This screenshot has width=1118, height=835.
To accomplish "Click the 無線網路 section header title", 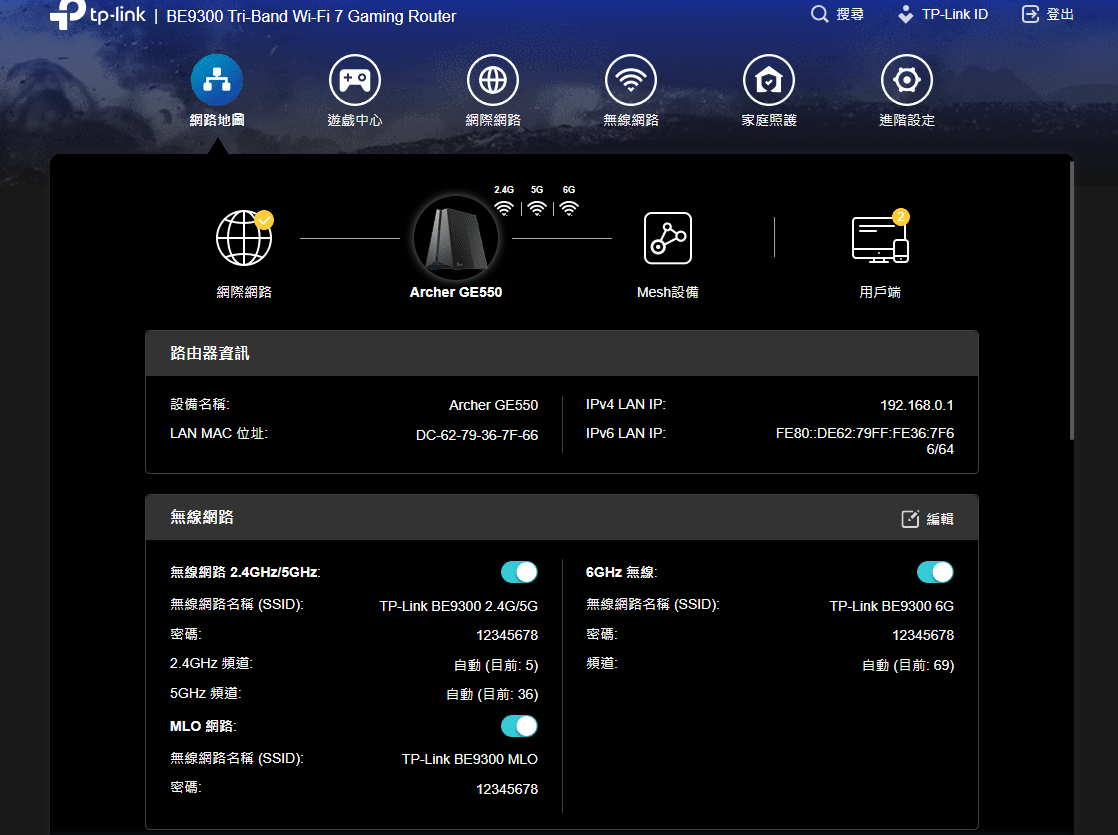I will [202, 517].
